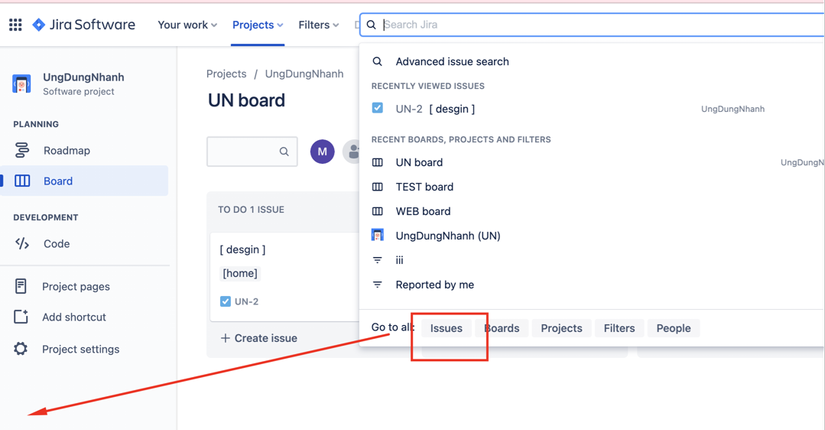Click the Jira Software logo
This screenshot has width=825, height=430.
pyautogui.click(x=84, y=25)
